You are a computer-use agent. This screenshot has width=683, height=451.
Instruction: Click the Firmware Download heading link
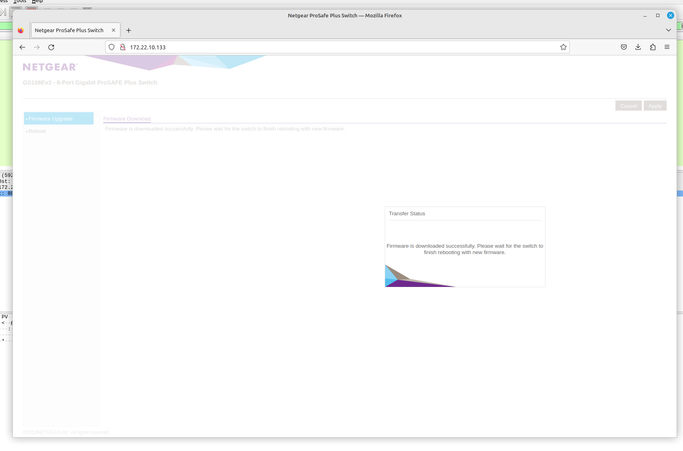(x=127, y=119)
